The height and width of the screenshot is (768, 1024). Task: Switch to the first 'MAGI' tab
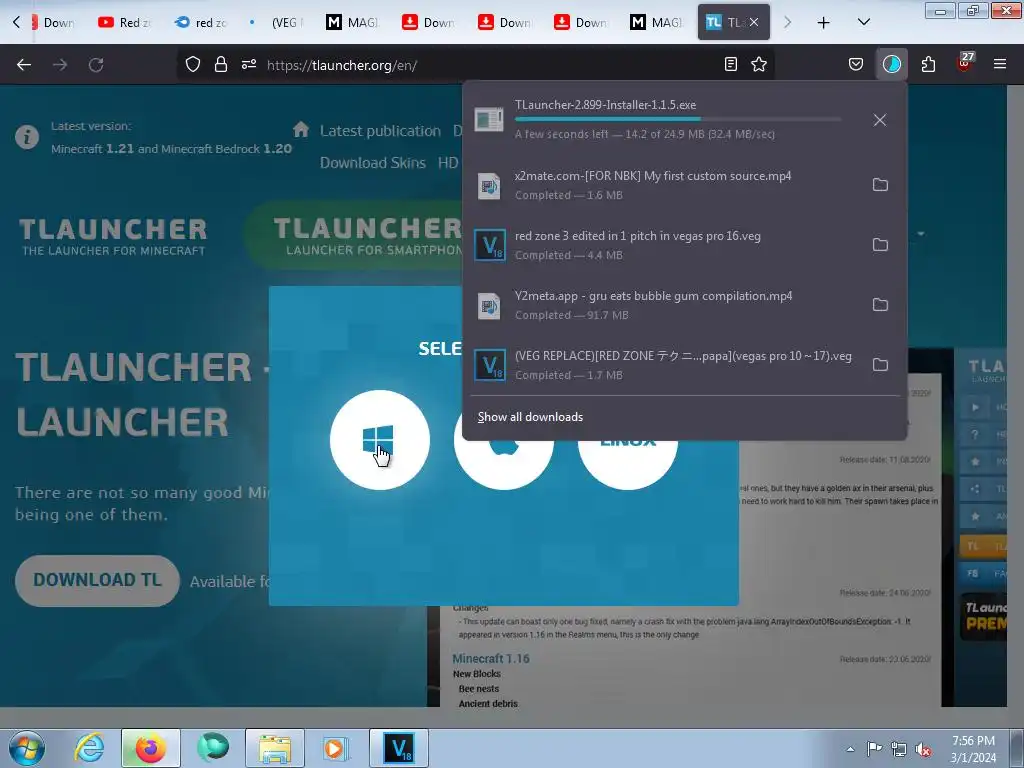[x=353, y=22]
